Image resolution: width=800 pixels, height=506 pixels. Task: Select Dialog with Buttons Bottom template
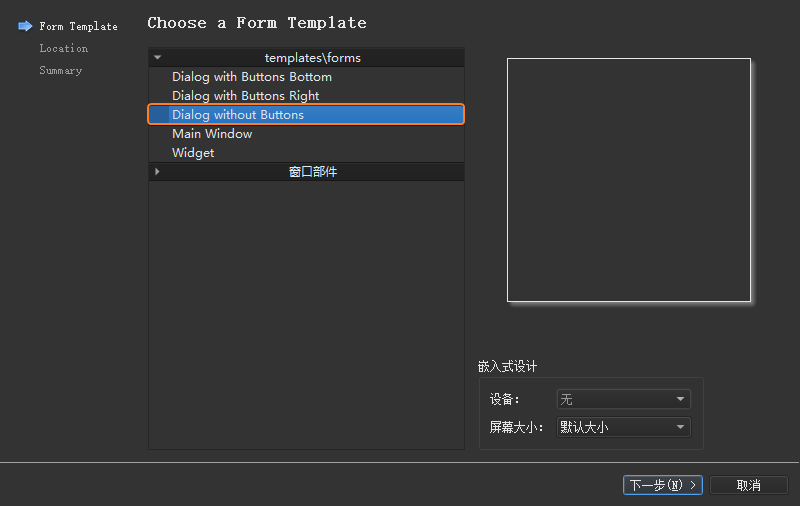(x=251, y=77)
